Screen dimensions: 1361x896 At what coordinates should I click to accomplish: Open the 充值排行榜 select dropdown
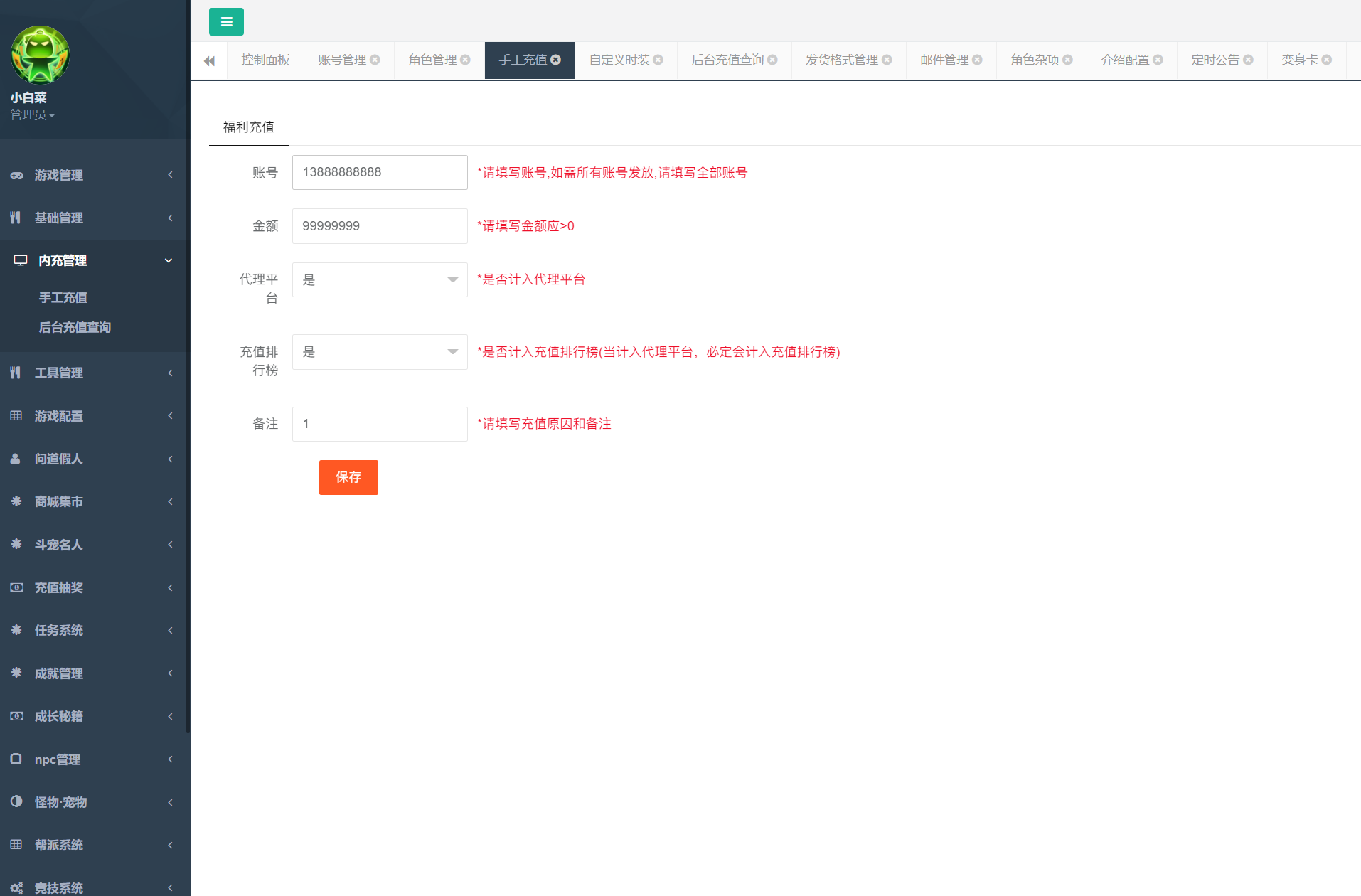click(380, 353)
